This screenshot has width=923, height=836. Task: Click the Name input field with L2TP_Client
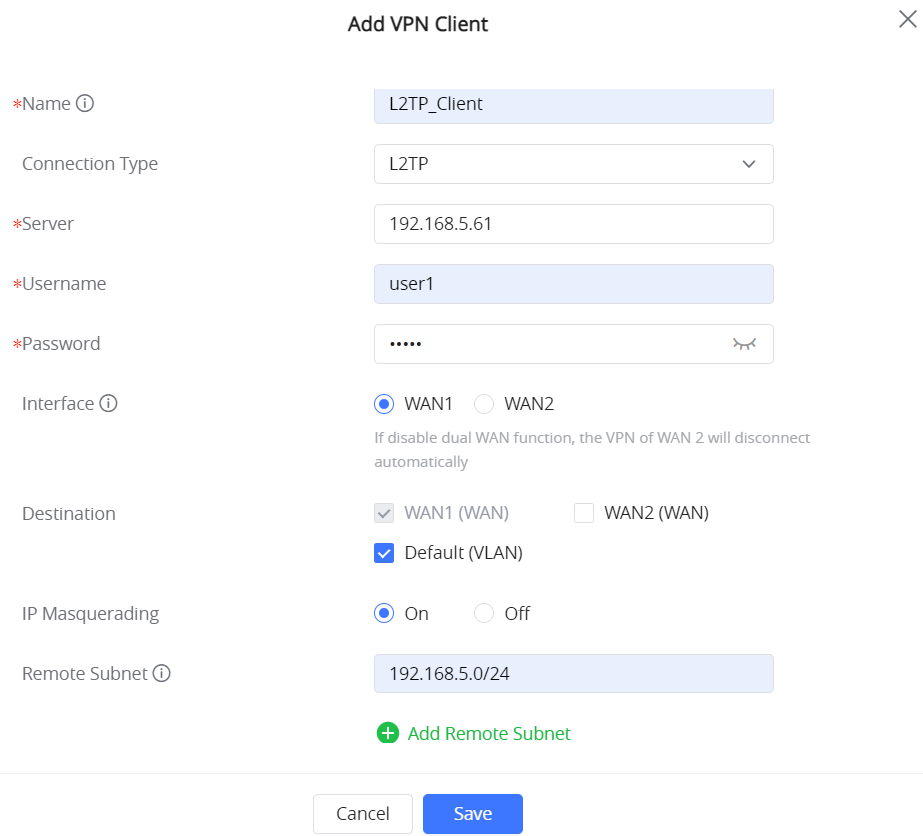tap(574, 106)
